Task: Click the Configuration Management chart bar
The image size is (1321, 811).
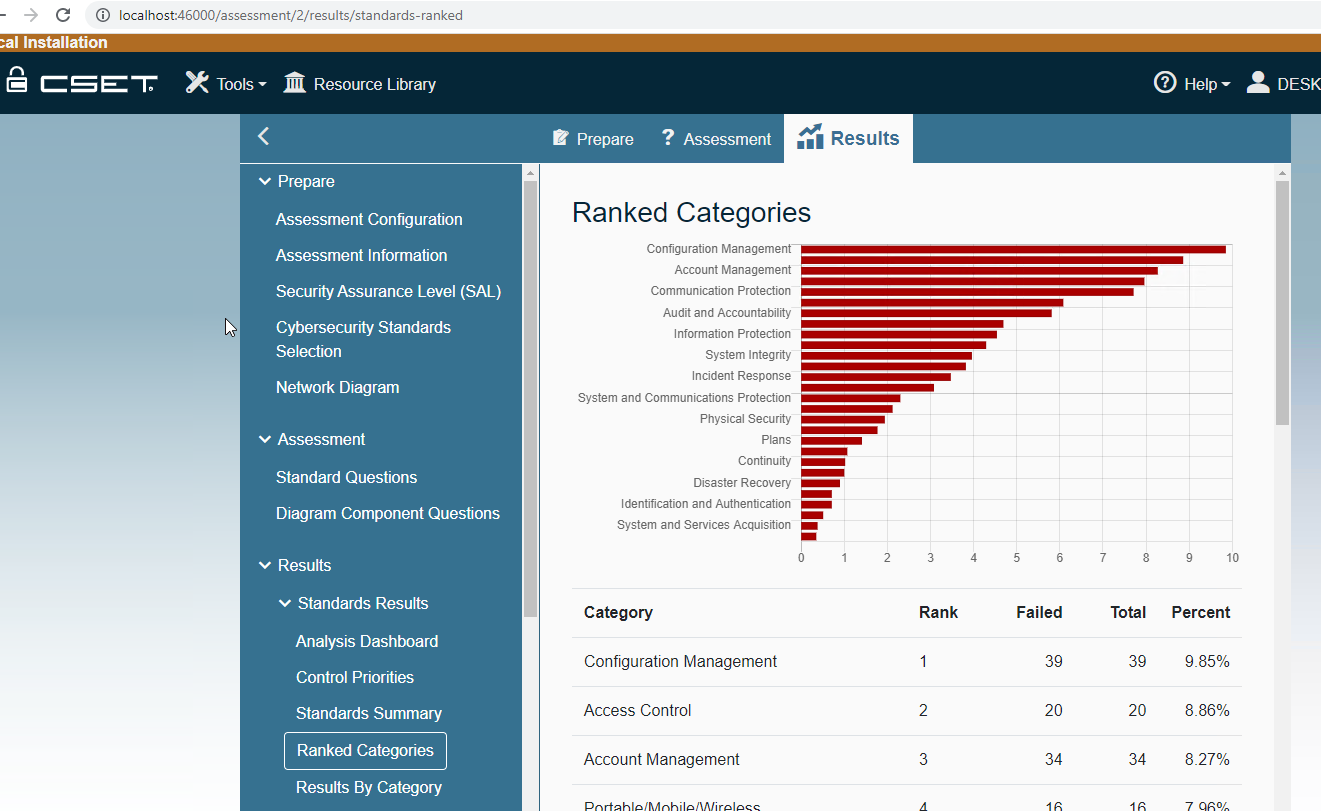Action: click(1012, 249)
